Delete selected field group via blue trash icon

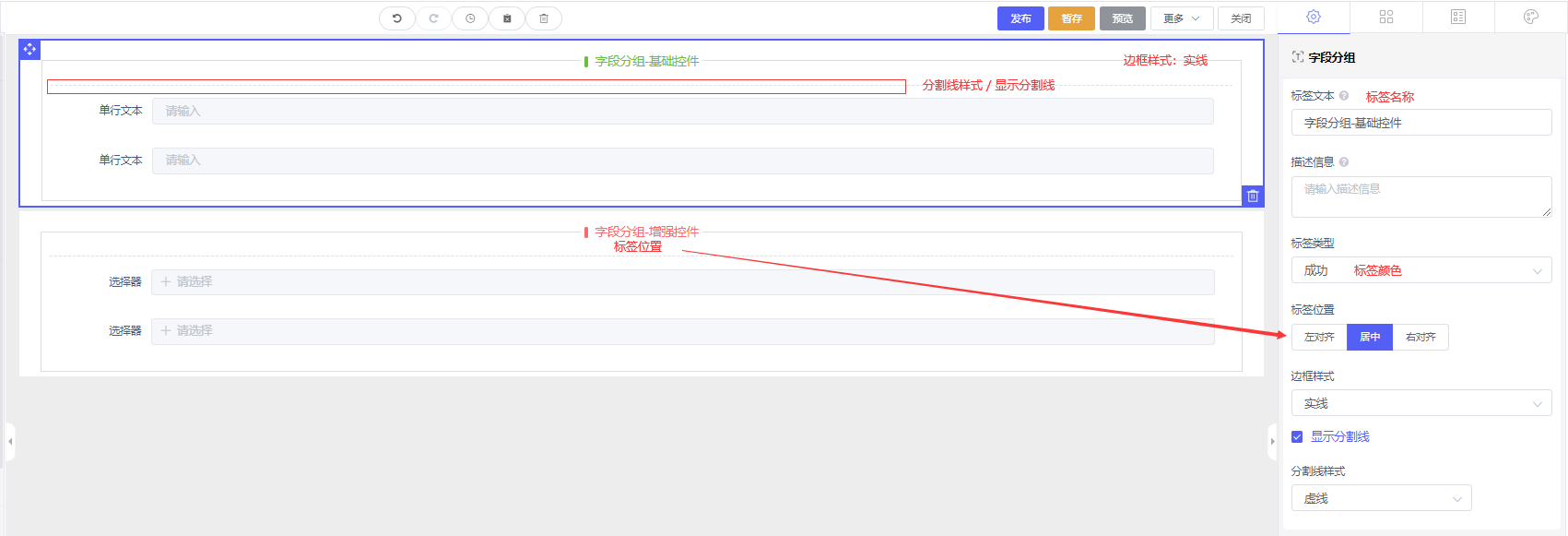point(1253,196)
